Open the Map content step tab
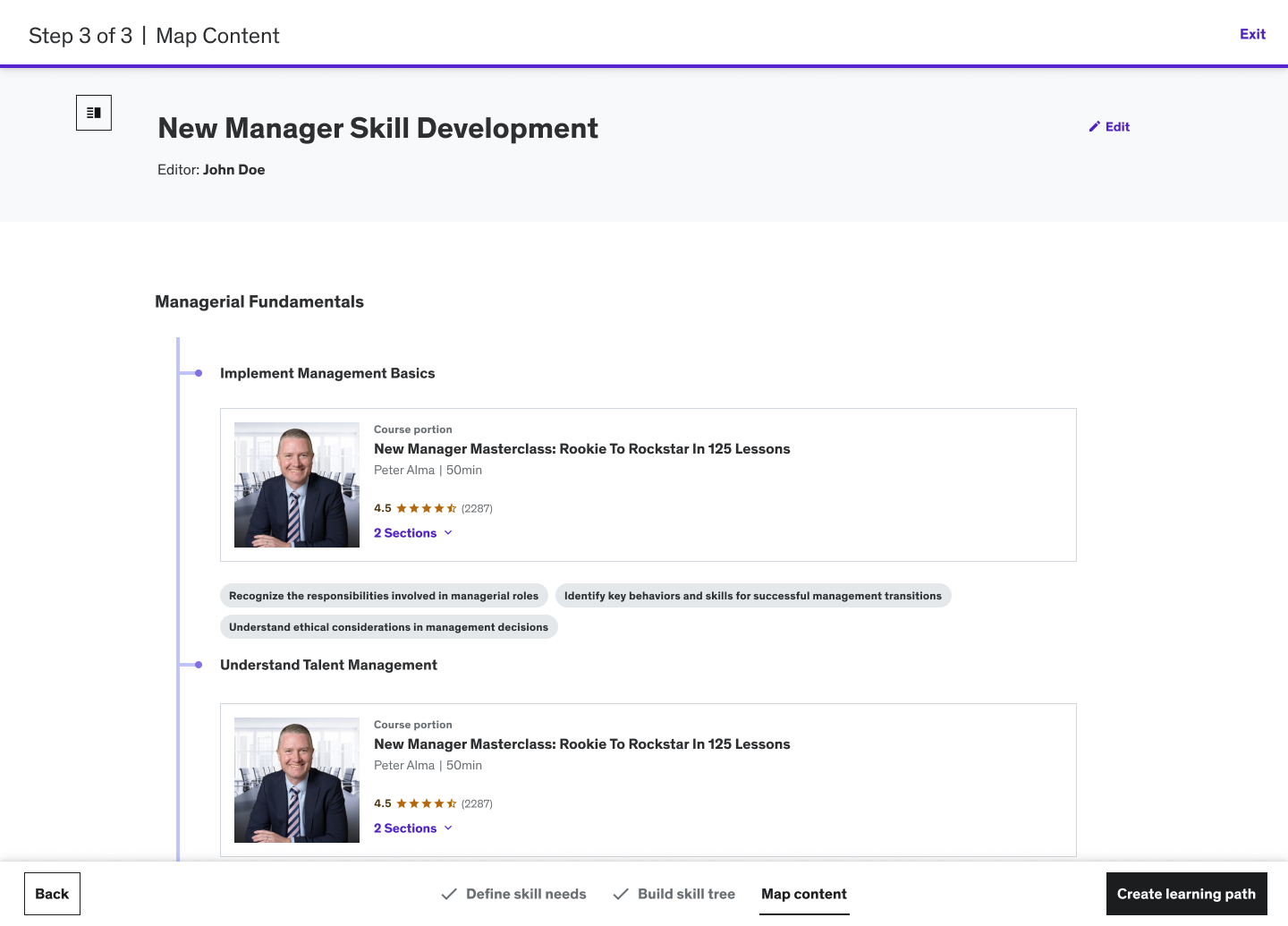The width and height of the screenshot is (1288, 926). [803, 894]
